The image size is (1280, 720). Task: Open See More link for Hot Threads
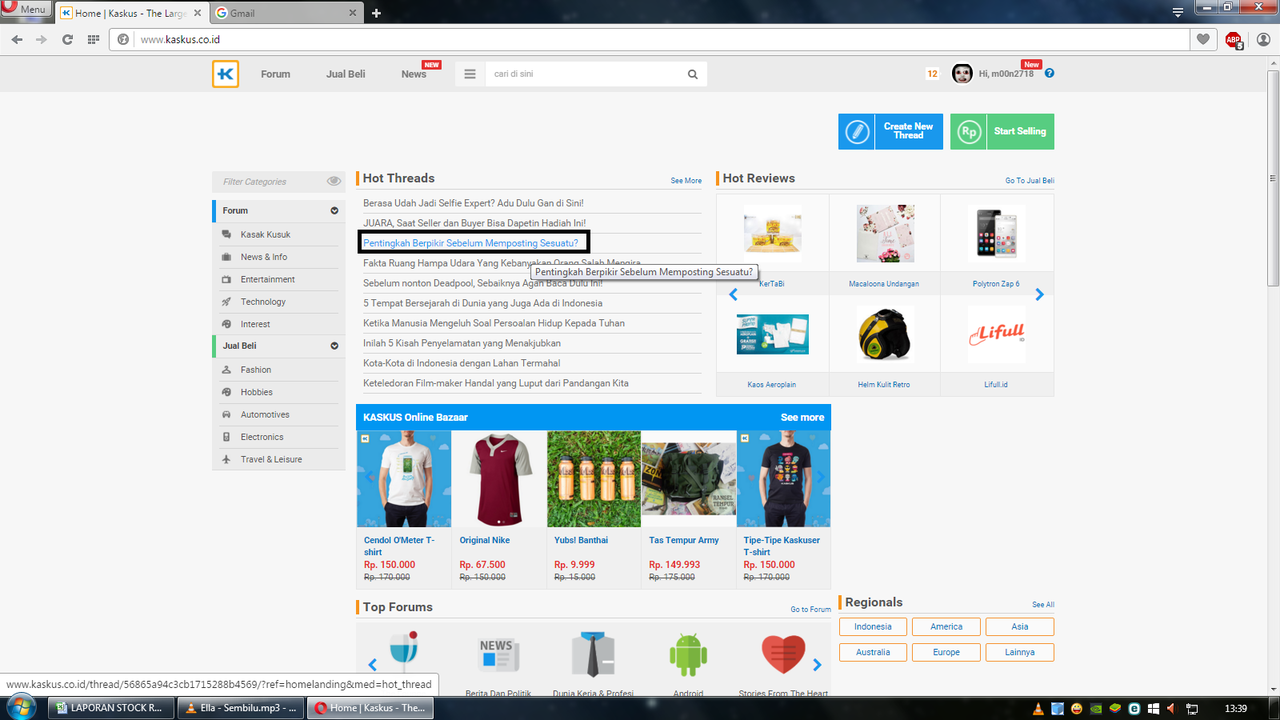(686, 181)
